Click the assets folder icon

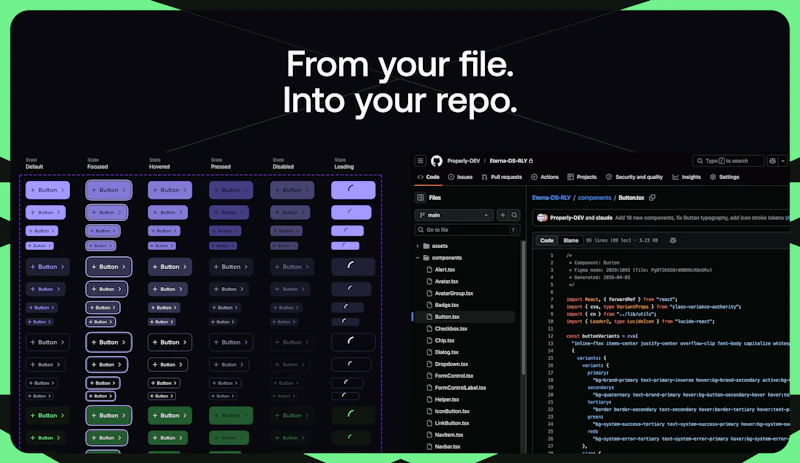427,246
